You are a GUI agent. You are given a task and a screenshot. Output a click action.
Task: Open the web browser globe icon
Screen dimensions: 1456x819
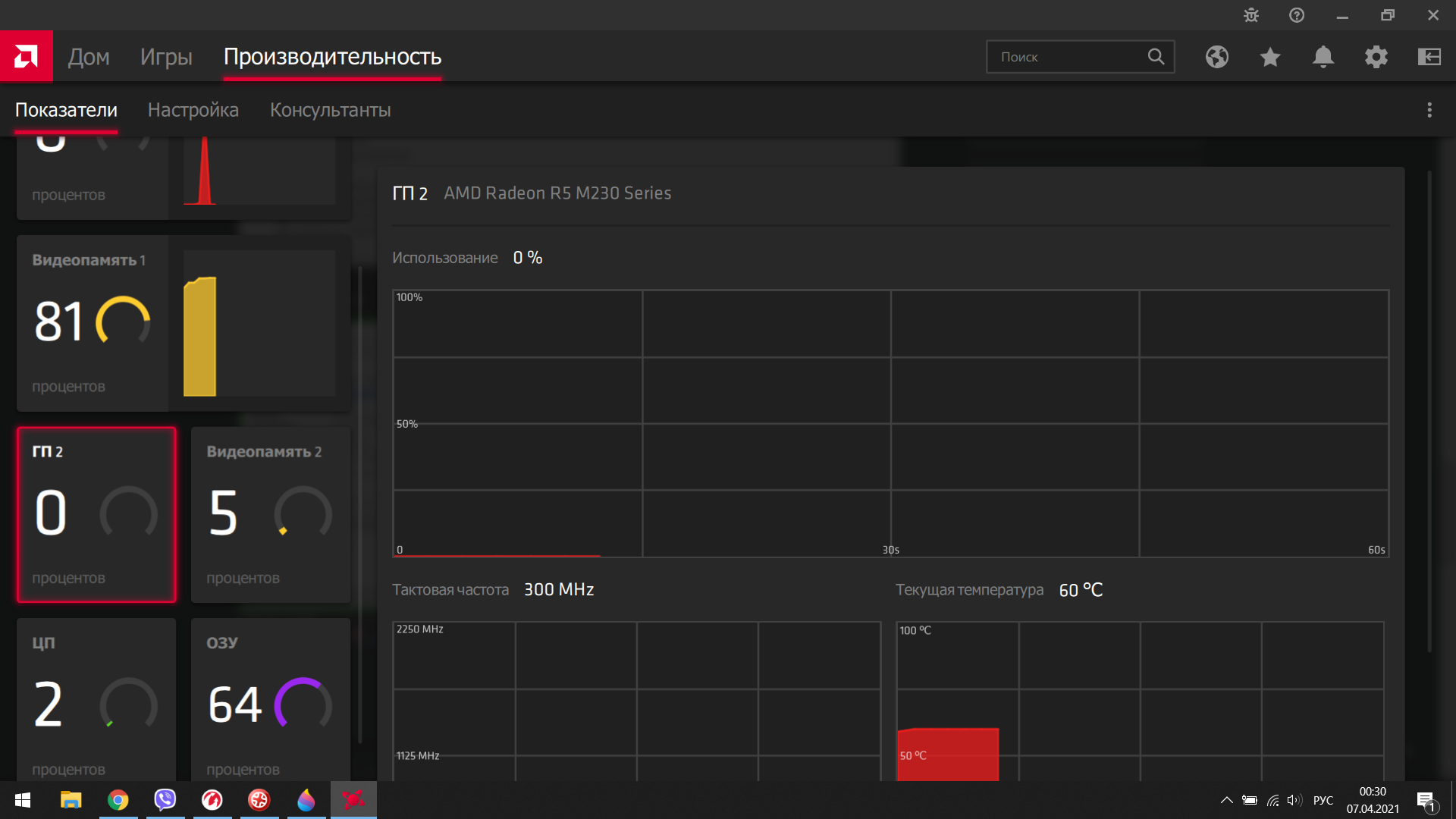pos(1217,57)
